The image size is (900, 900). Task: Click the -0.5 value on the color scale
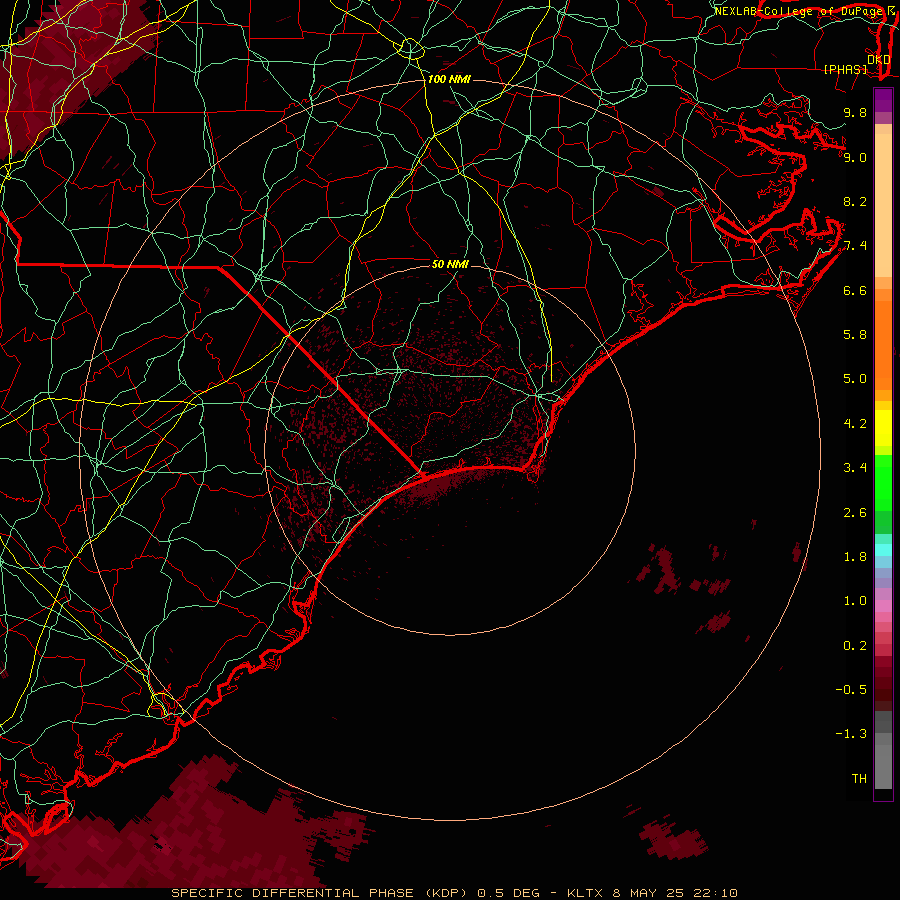(851, 690)
